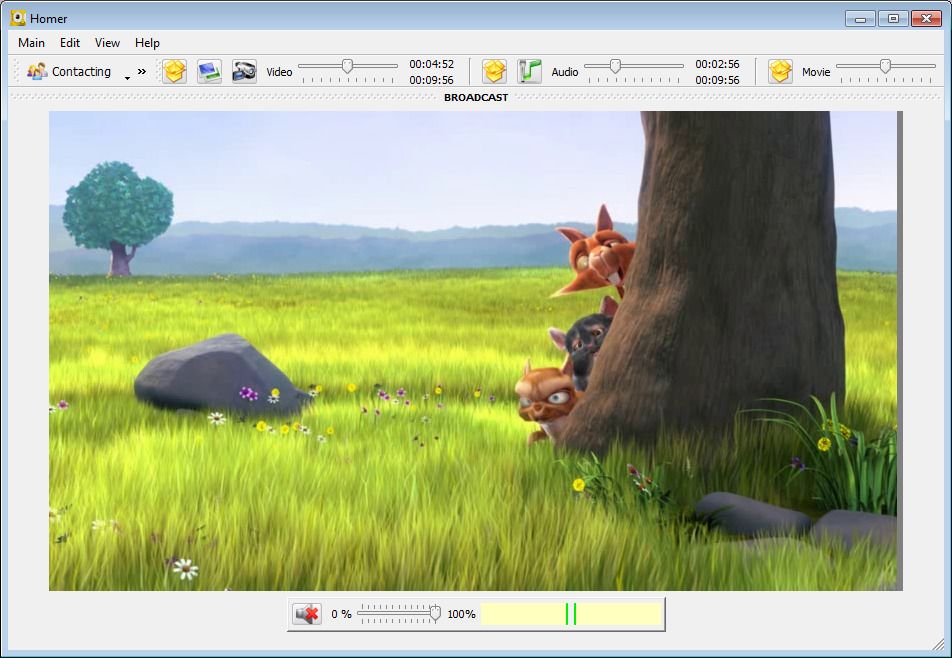
Task: Toggle broadcast mode via the BROADCAST bar
Action: (476, 97)
